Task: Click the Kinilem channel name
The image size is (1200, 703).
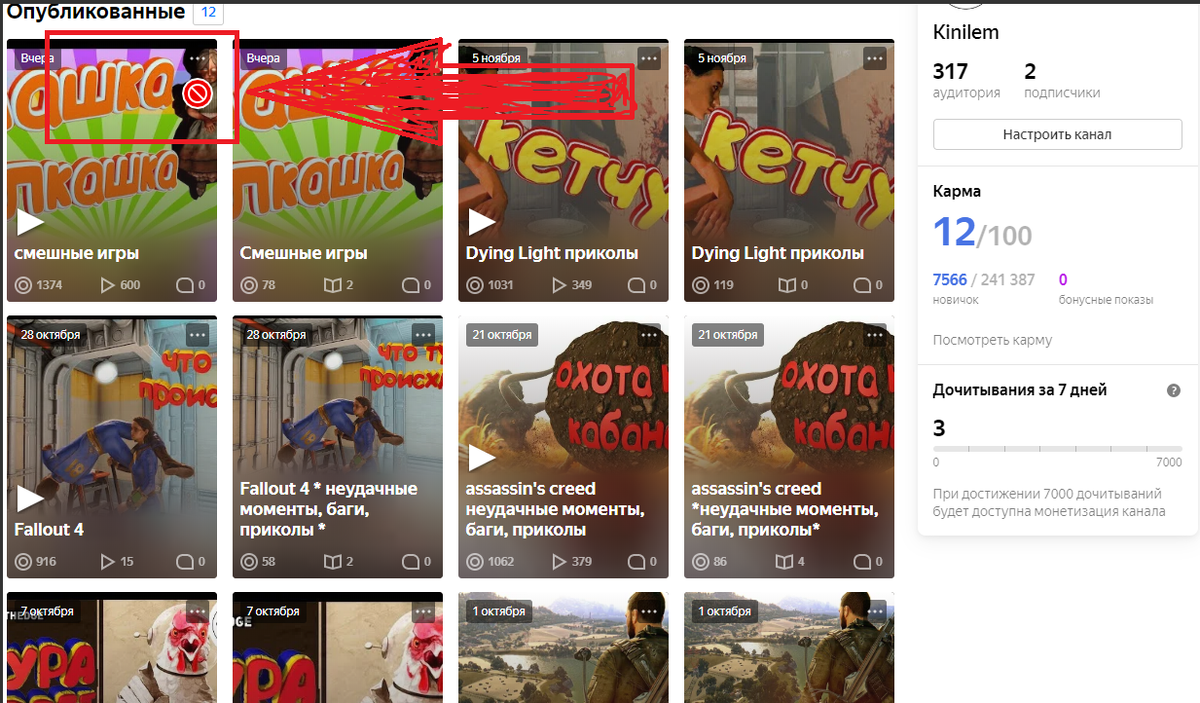Action: tap(966, 32)
